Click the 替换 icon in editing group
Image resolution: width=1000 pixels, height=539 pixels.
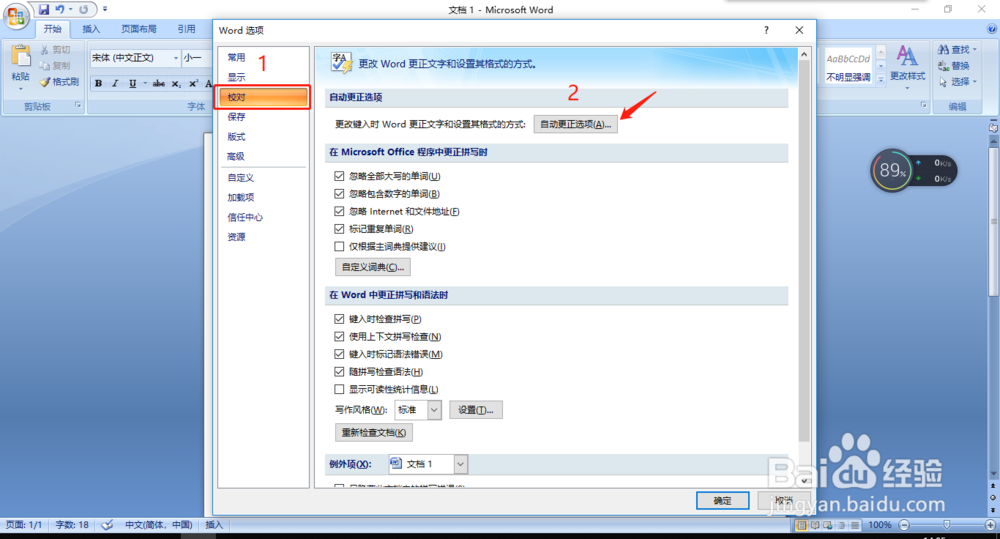point(944,66)
